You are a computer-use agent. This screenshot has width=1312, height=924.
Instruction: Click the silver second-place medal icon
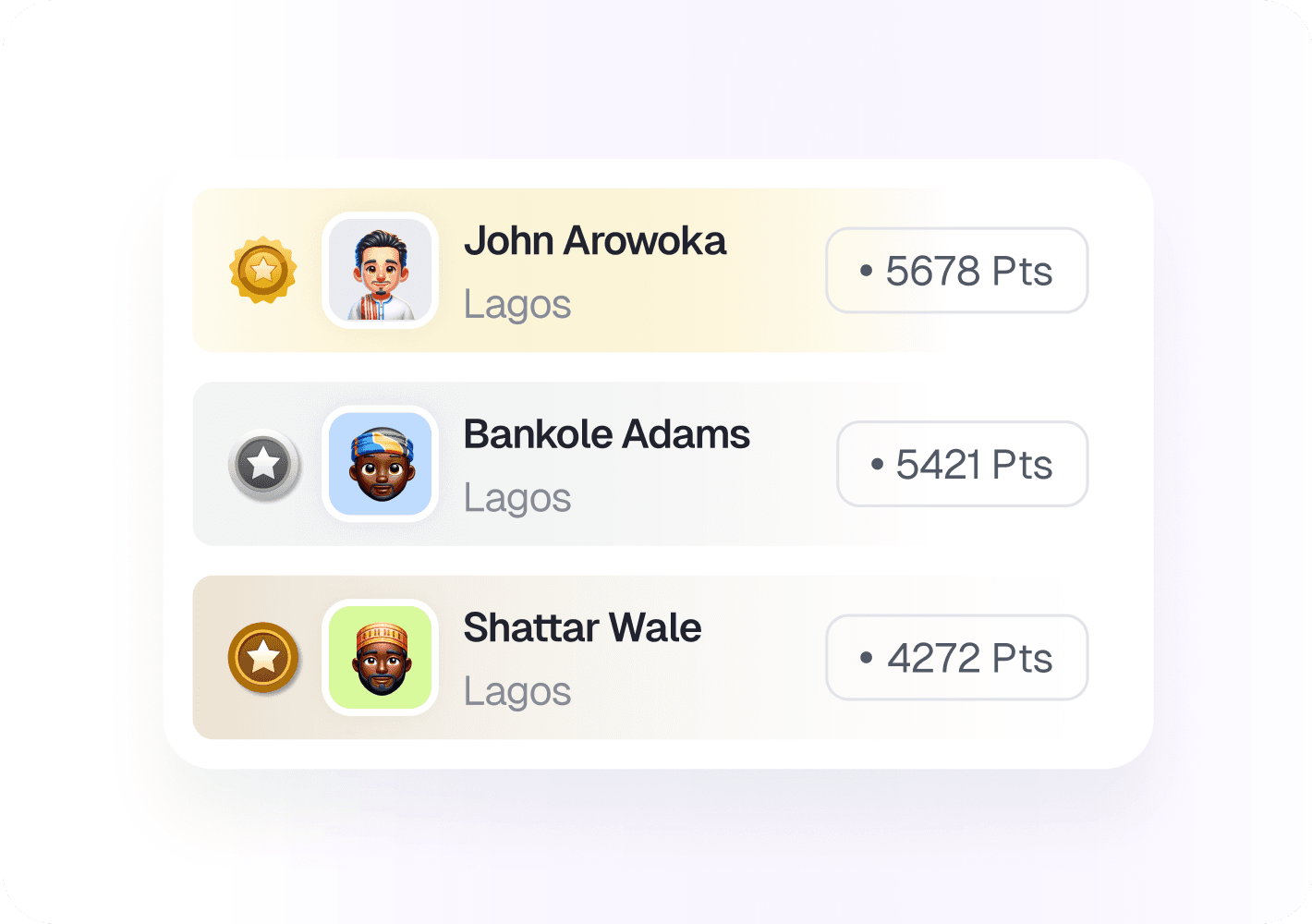[x=264, y=464]
